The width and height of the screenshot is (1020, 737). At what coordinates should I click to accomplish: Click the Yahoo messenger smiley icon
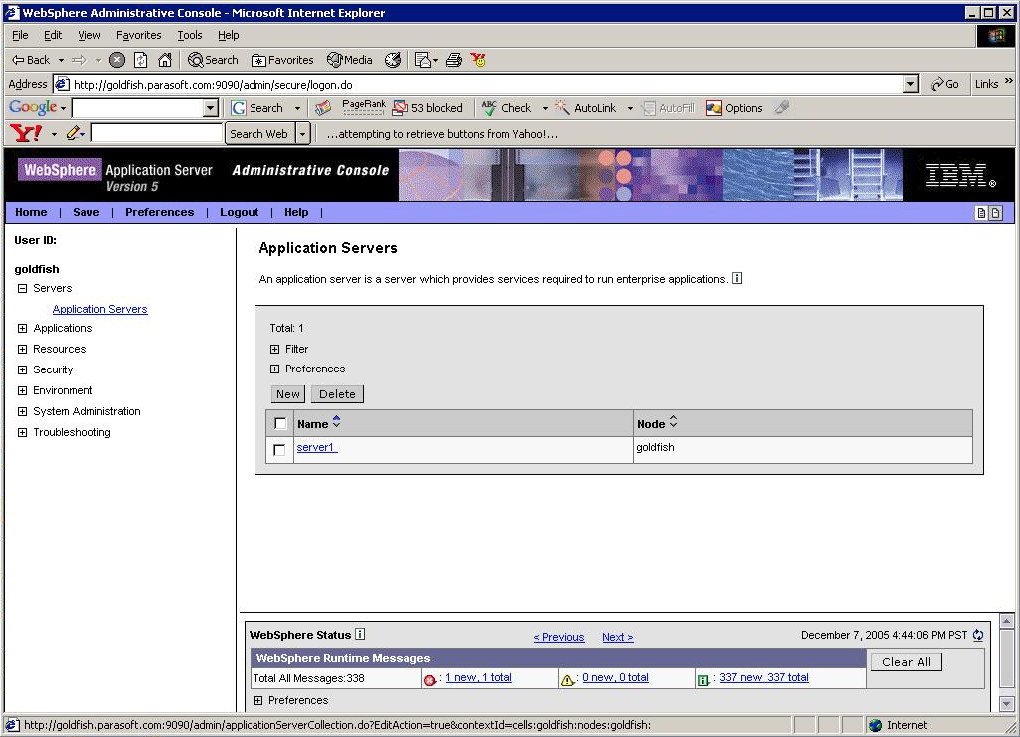point(479,60)
